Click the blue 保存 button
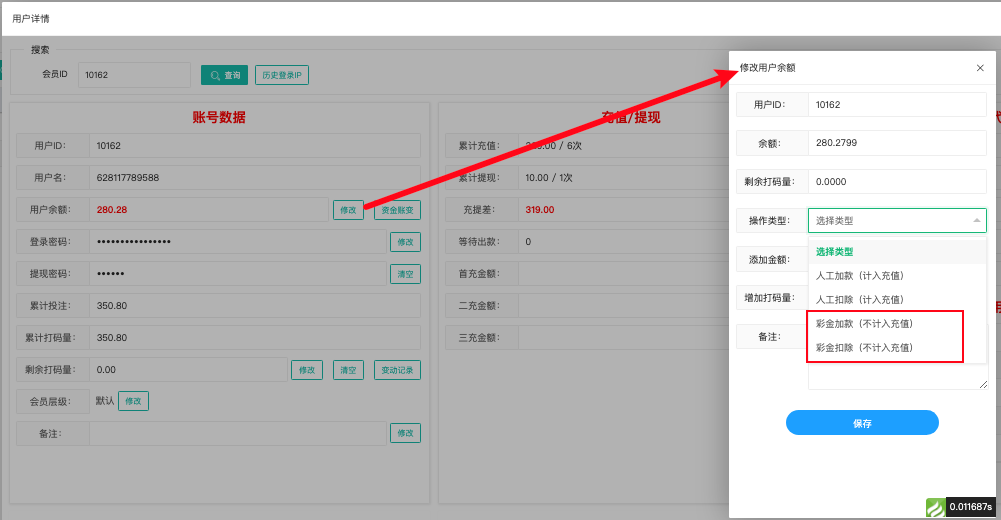The height and width of the screenshot is (520, 1001). 862,422
